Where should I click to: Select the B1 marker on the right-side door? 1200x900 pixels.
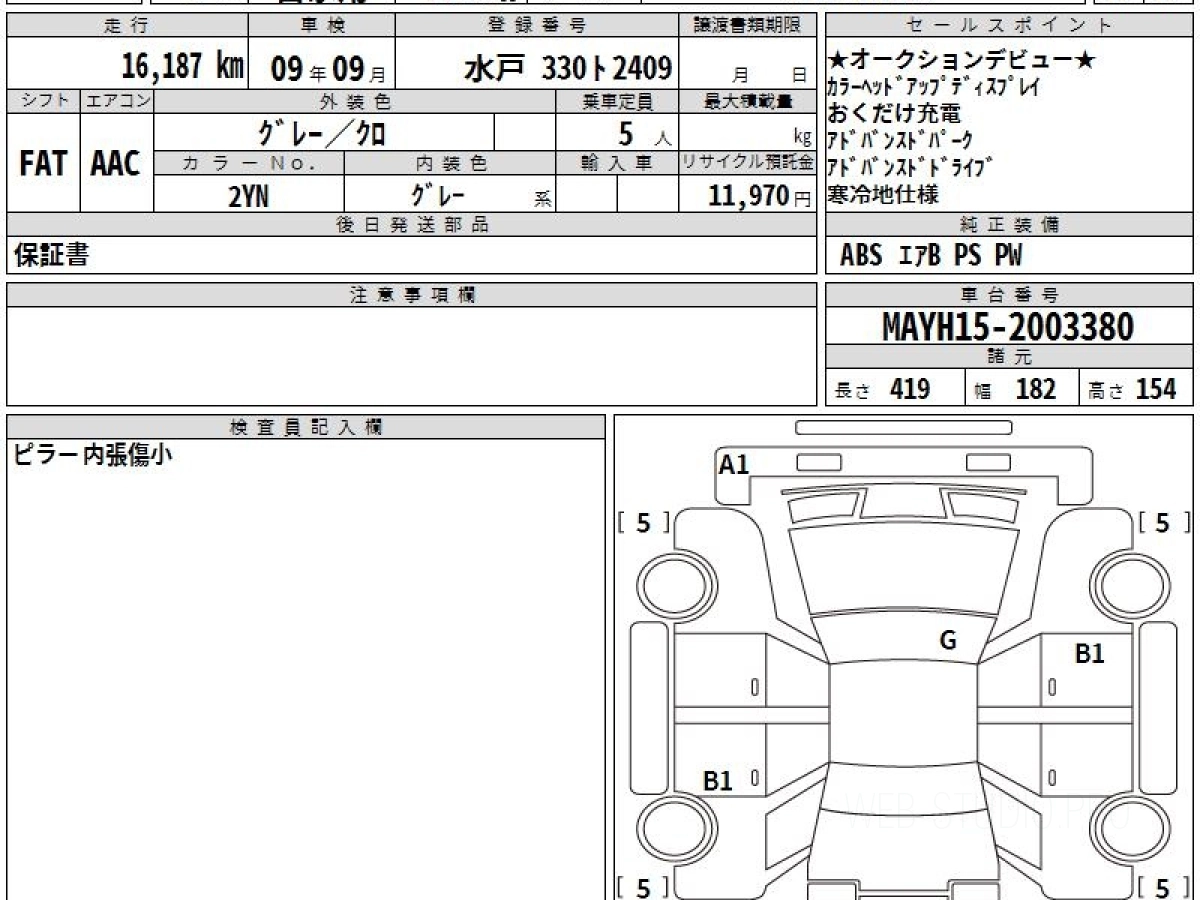point(1089,654)
